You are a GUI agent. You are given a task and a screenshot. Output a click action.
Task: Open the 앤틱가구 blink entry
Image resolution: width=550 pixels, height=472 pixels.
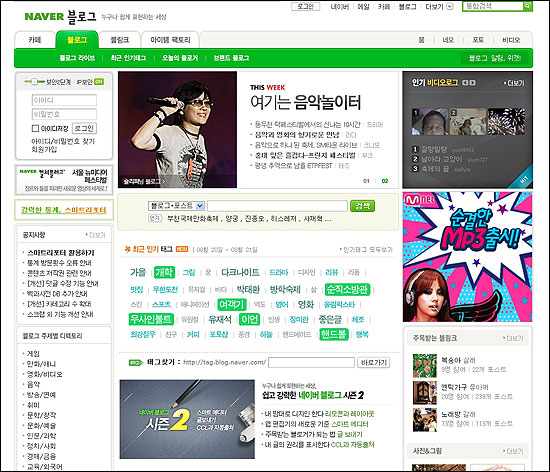pyautogui.click(x=453, y=387)
